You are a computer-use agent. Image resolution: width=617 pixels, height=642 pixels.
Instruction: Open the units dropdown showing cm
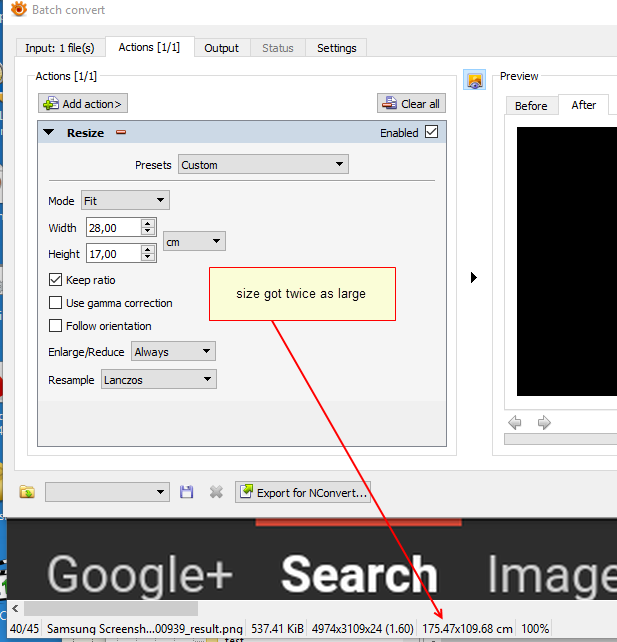[194, 242]
